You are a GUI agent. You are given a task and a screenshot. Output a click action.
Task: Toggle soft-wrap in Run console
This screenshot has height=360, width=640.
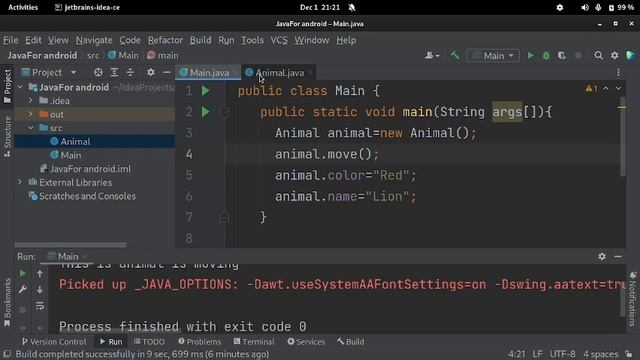pyautogui.click(x=40, y=306)
